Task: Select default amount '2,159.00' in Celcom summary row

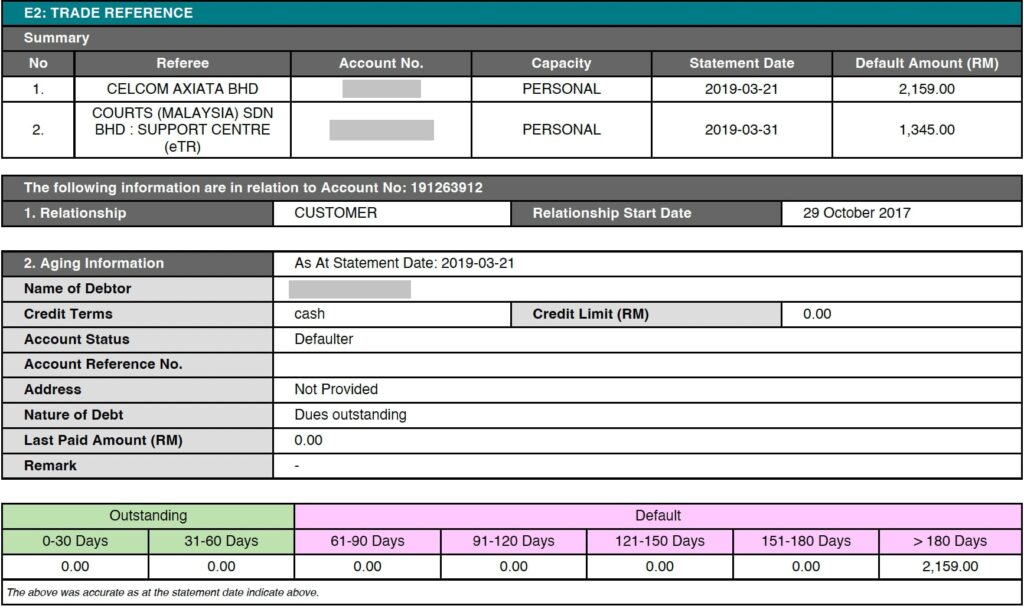Action: click(927, 89)
